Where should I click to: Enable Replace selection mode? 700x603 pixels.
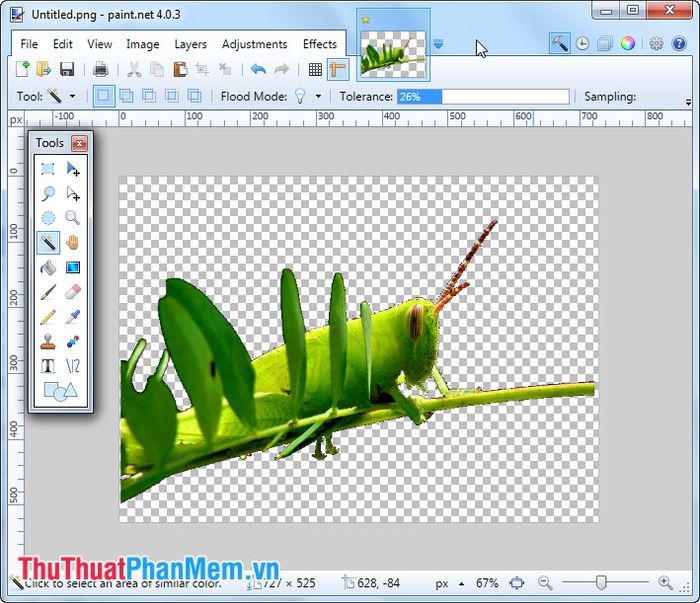(104, 96)
